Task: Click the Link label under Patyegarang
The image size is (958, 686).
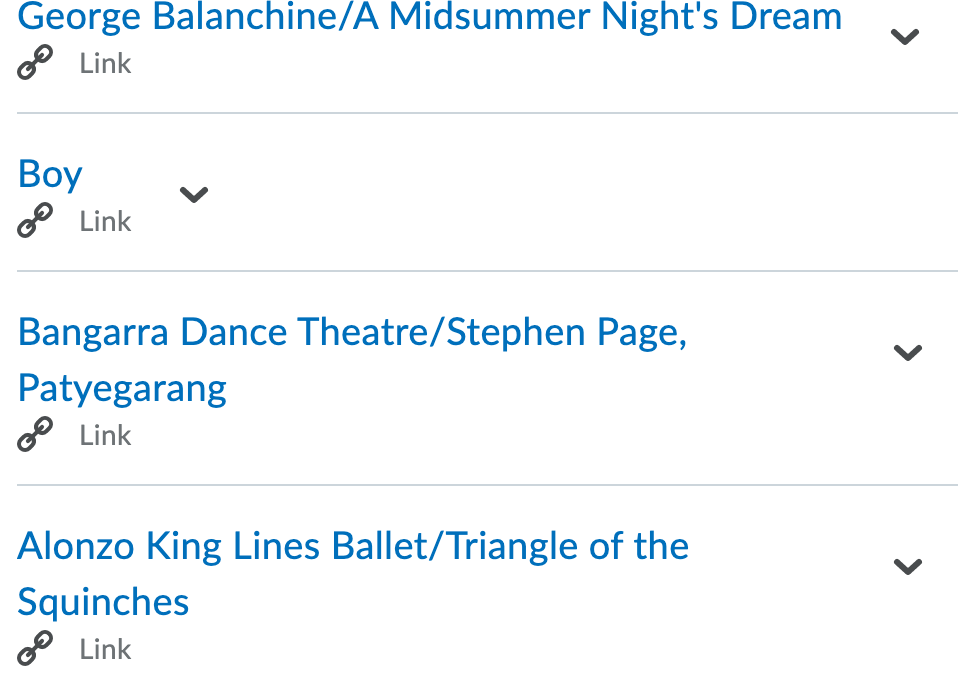Action: click(x=105, y=435)
